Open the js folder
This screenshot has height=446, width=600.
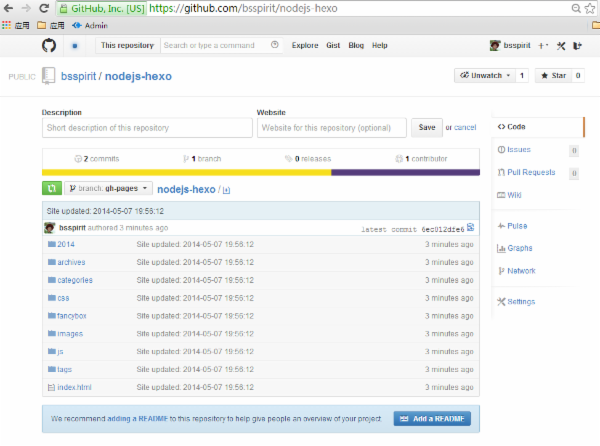point(60,352)
